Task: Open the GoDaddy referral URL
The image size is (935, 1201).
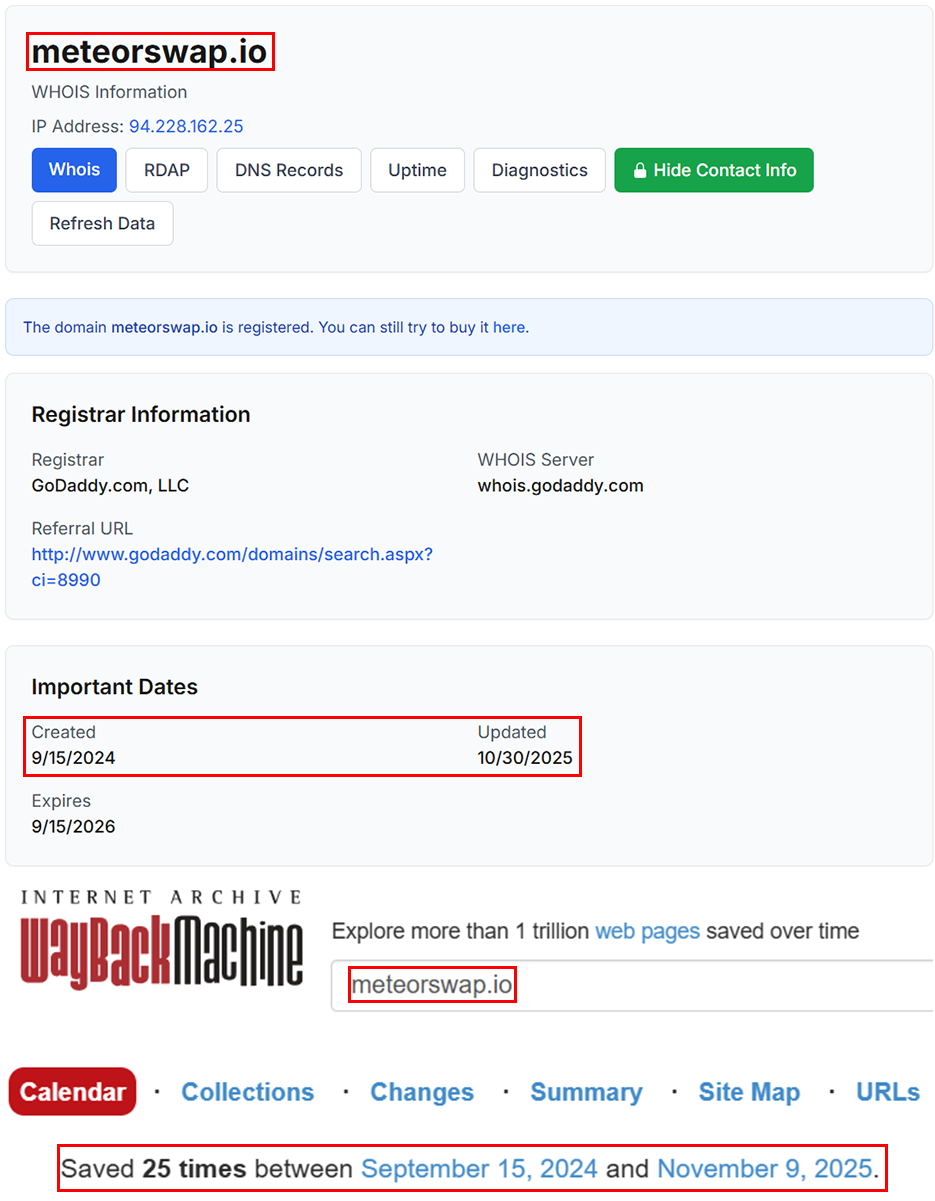Action: pyautogui.click(x=232, y=554)
